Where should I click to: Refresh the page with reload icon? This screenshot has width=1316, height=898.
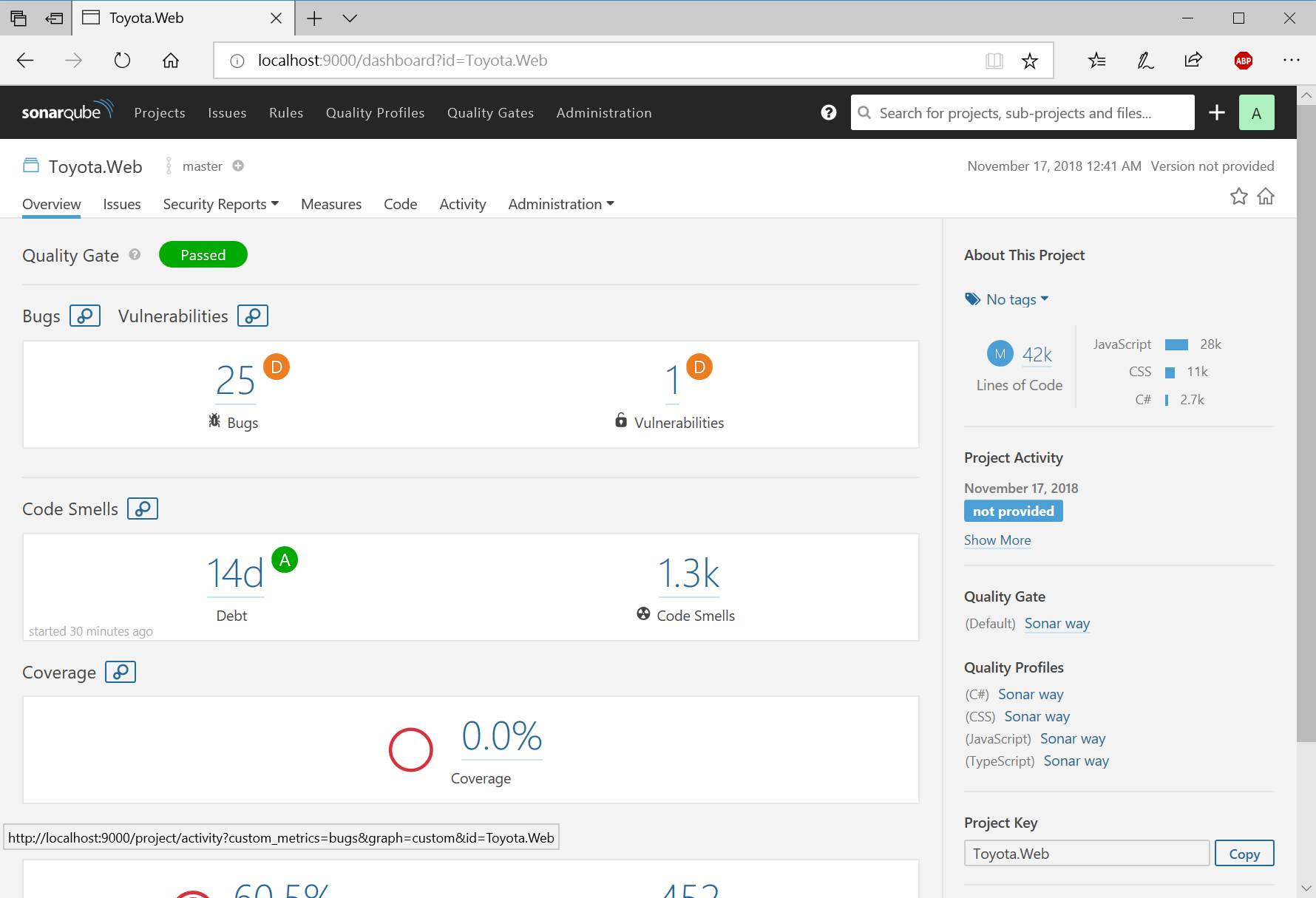tap(122, 61)
